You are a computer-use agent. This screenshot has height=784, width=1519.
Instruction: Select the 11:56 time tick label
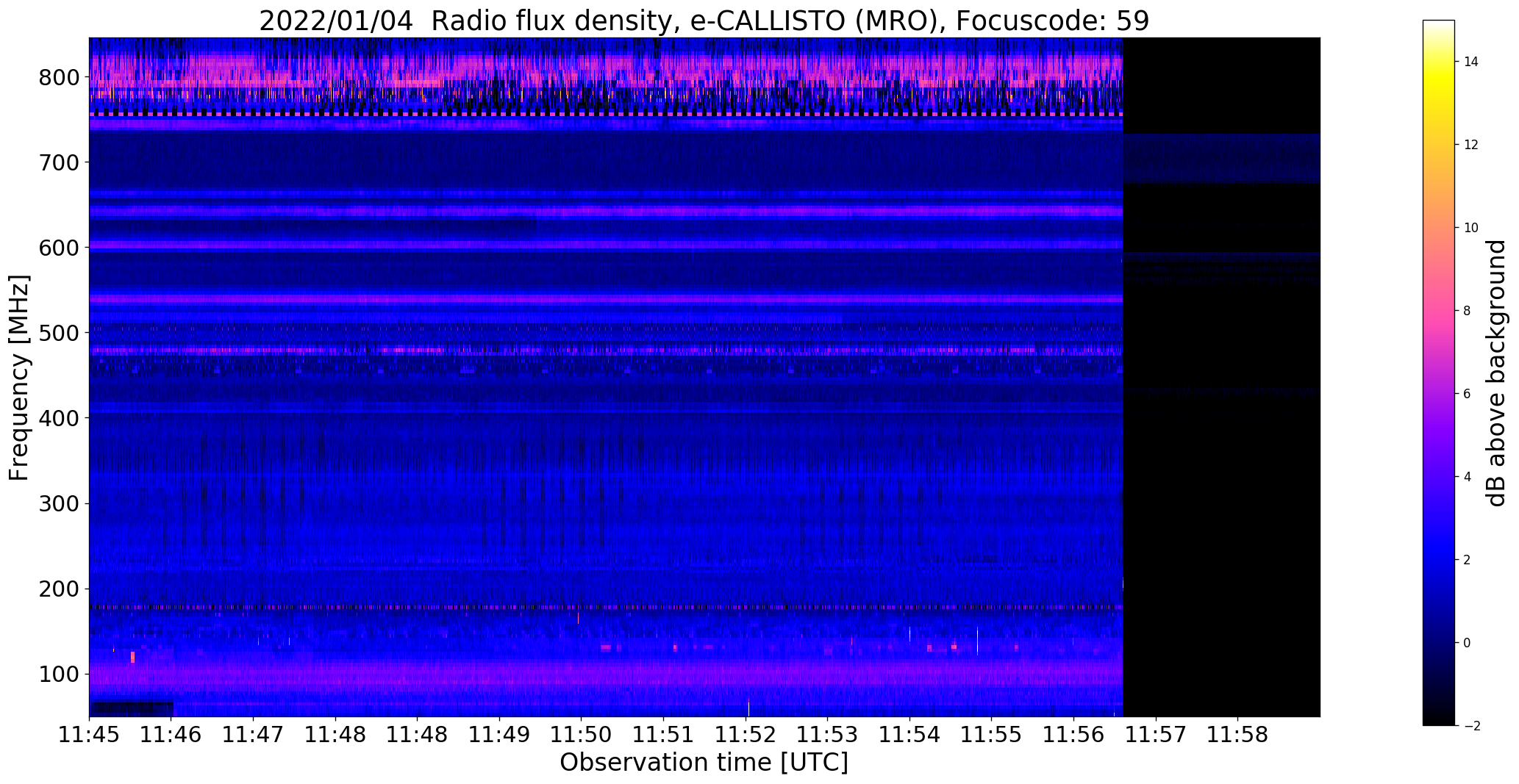[x=1074, y=734]
